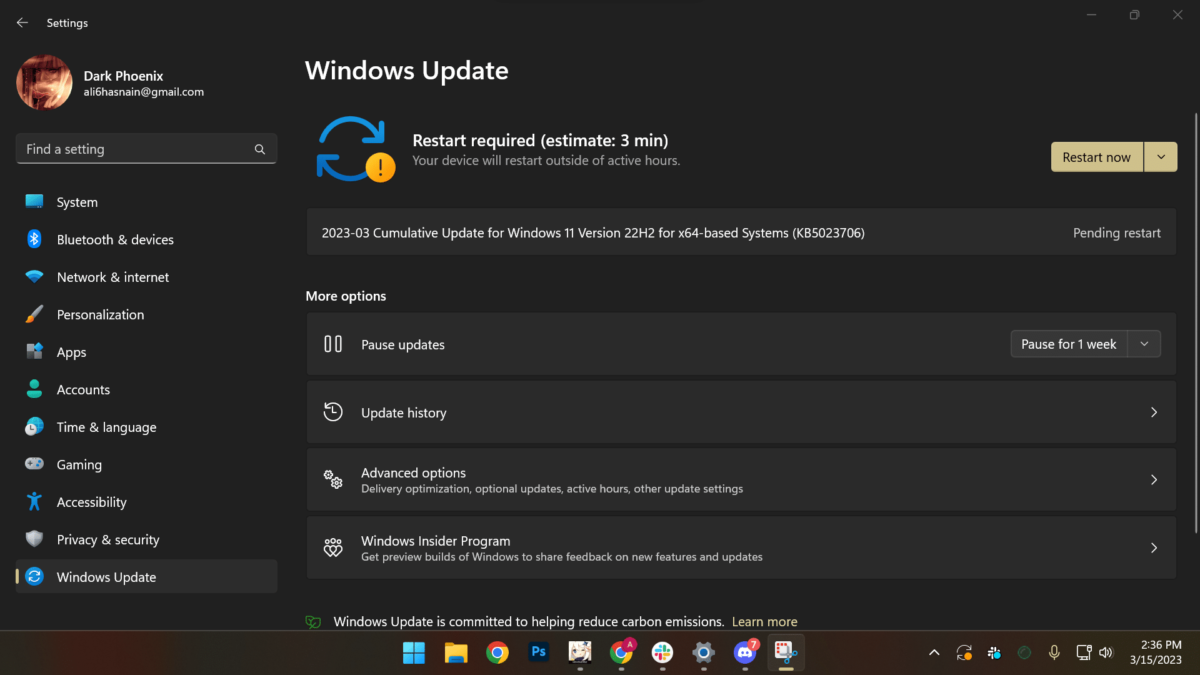Open File Explorer from the taskbar

[456, 653]
